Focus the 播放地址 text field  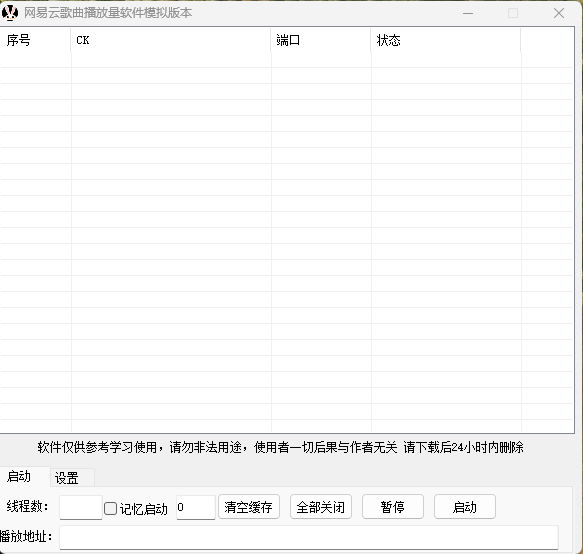pos(309,537)
